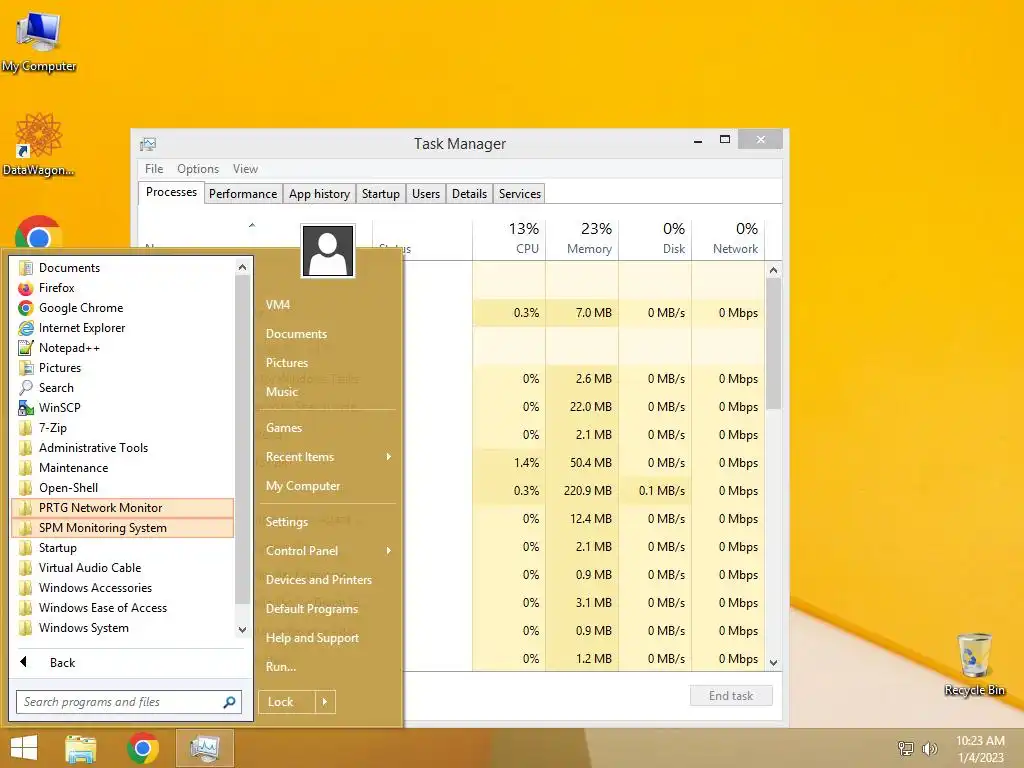Image resolution: width=1024 pixels, height=768 pixels.
Task: Open the Lock button arrow options
Action: (325, 702)
